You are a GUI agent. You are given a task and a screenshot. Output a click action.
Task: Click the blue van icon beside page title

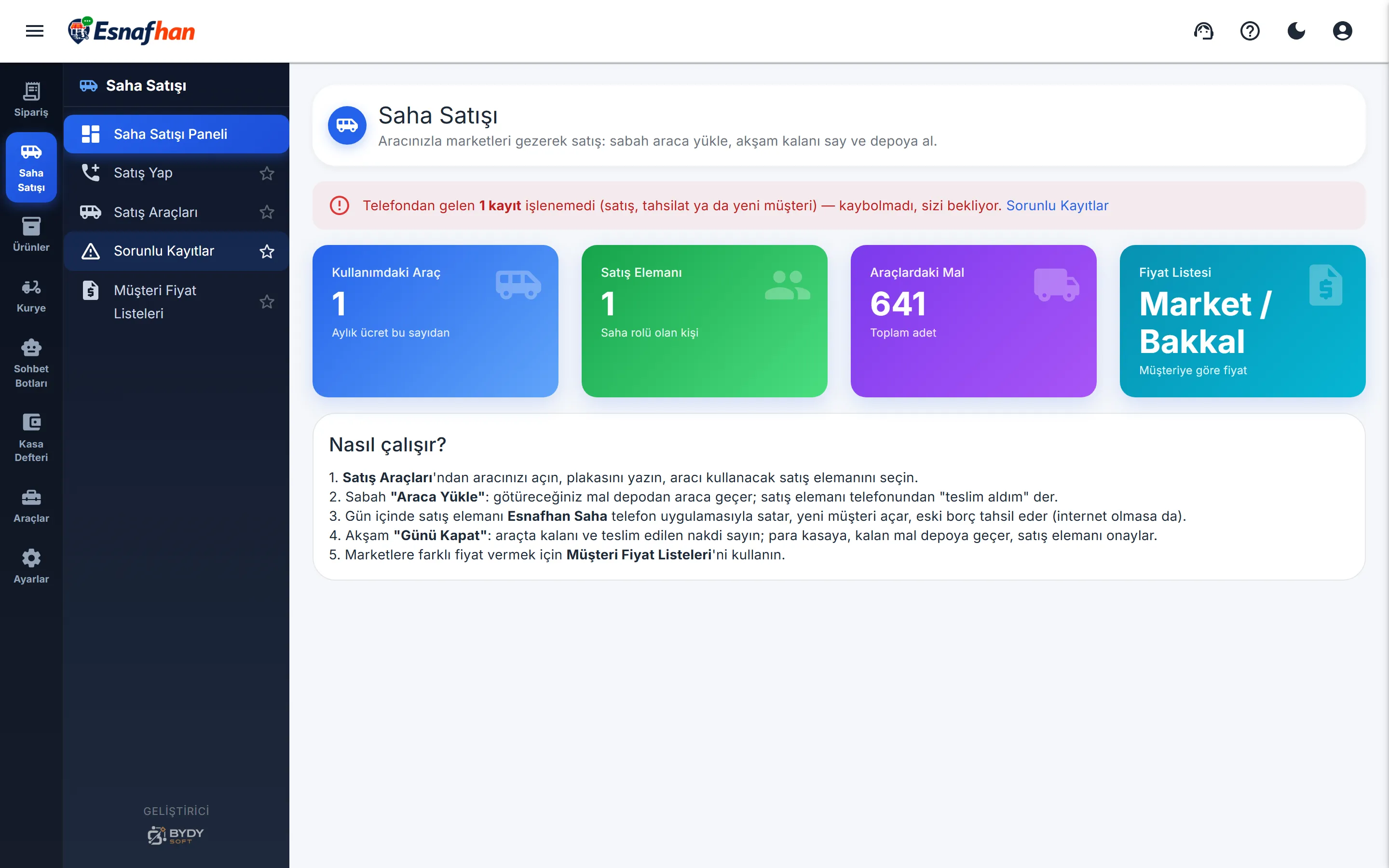[x=347, y=125]
